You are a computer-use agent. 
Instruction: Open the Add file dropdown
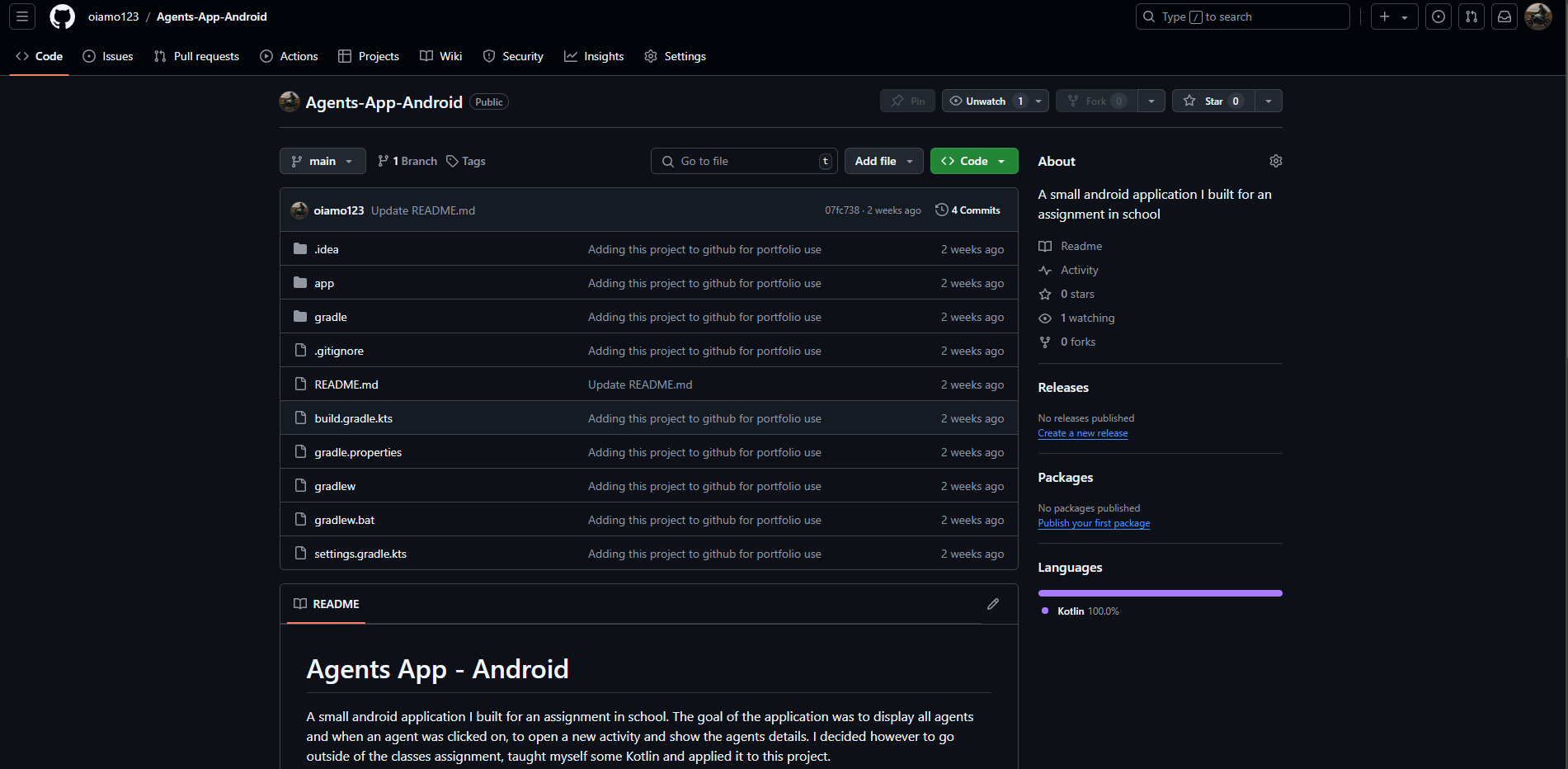[883, 161]
